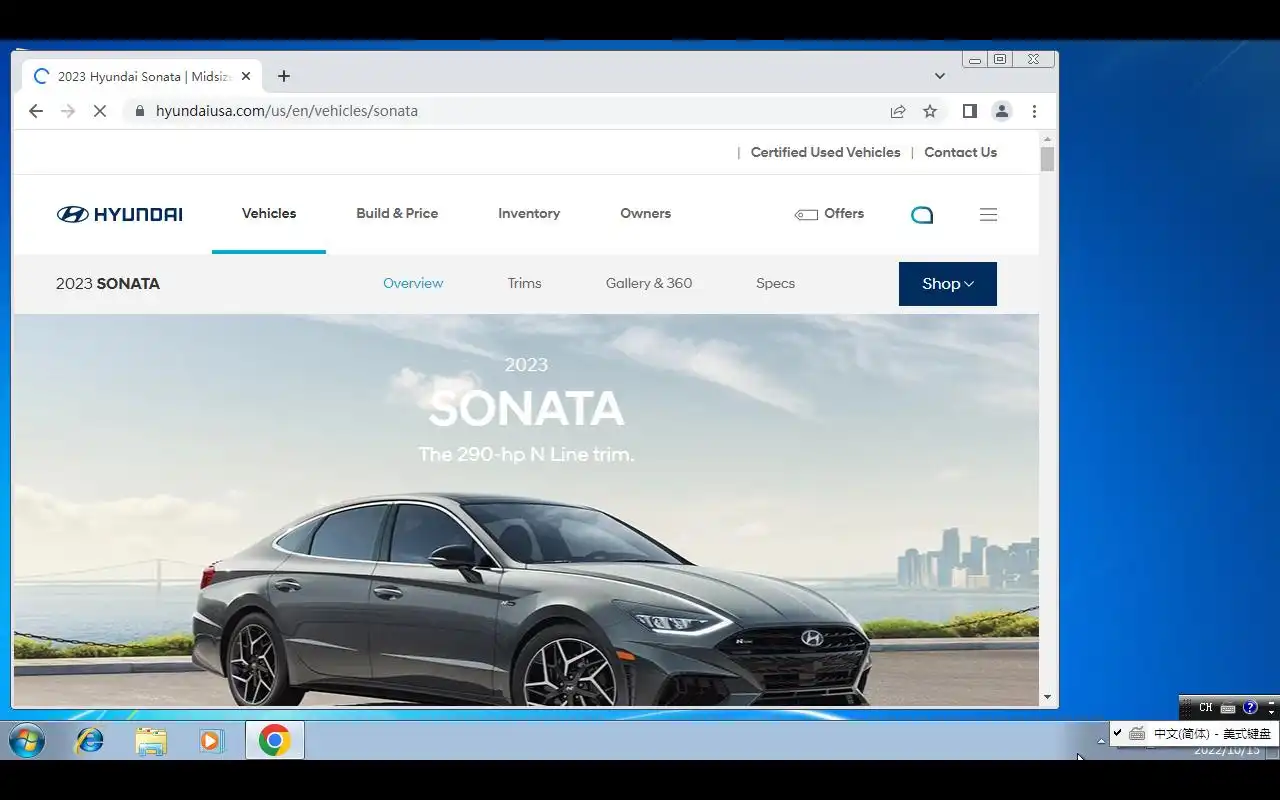Screen dimensions: 1280x800
Task: Expand Chrome tab search chevron
Action: [x=940, y=76]
